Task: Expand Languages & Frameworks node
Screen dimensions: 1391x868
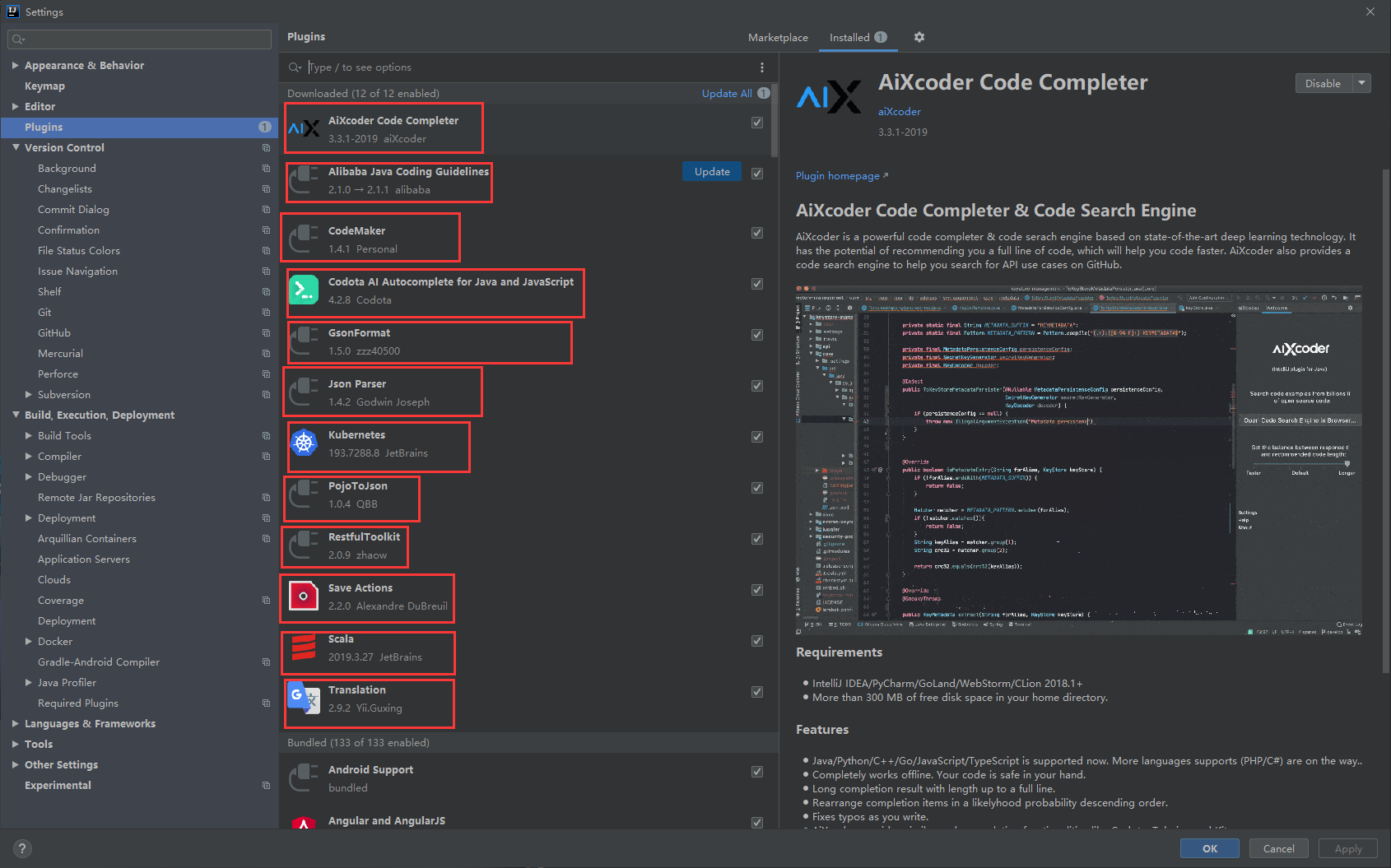Action: tap(16, 723)
